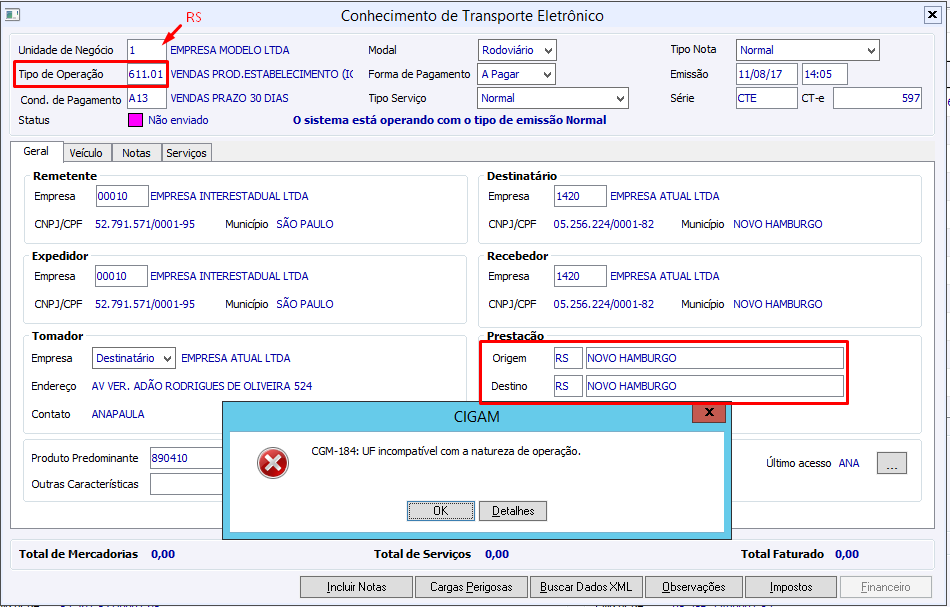Click the Emissão date field 11/08/17
The image size is (950, 607).
click(x=766, y=75)
